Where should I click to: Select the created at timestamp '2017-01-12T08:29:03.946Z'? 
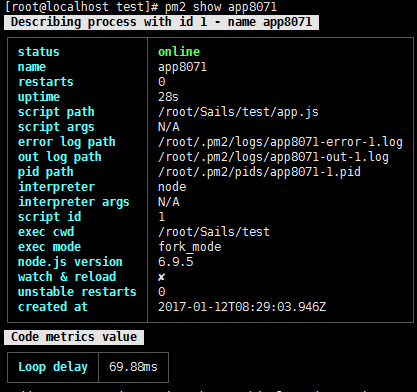pyautogui.click(x=242, y=307)
